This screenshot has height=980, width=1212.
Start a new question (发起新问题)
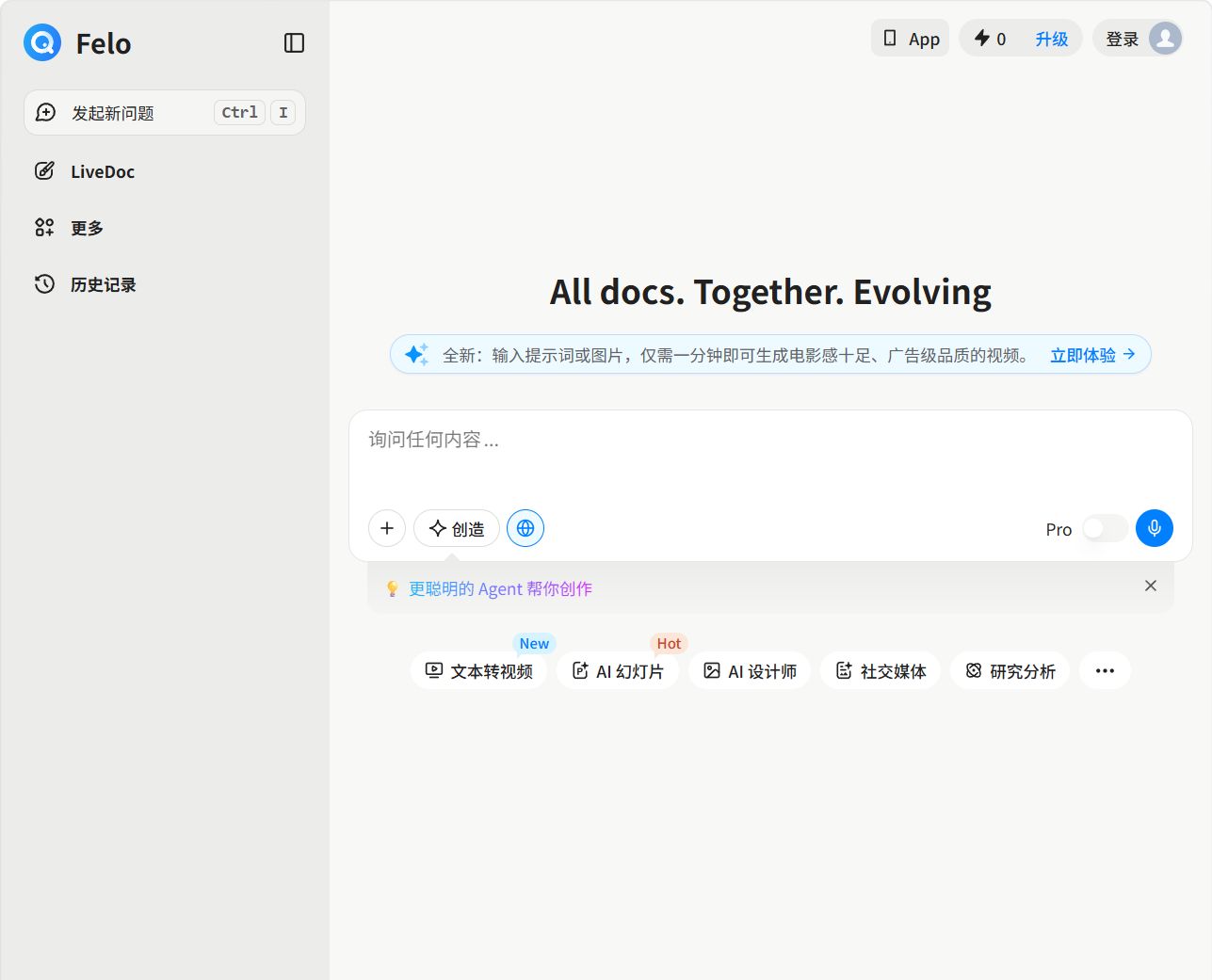(x=165, y=113)
